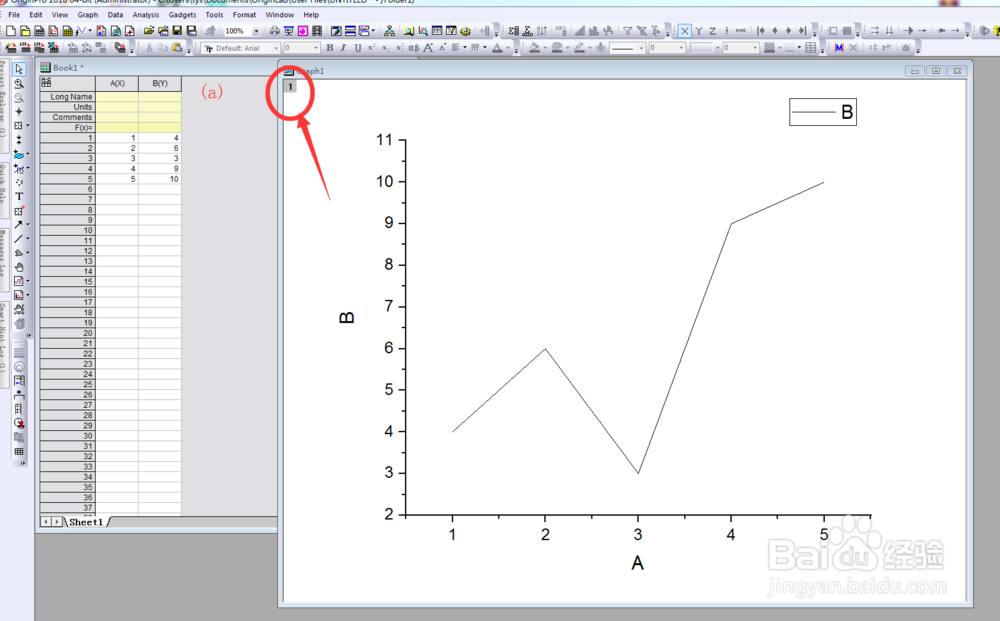Sort the worksheet with the A-Z sort icon

click(x=541, y=31)
